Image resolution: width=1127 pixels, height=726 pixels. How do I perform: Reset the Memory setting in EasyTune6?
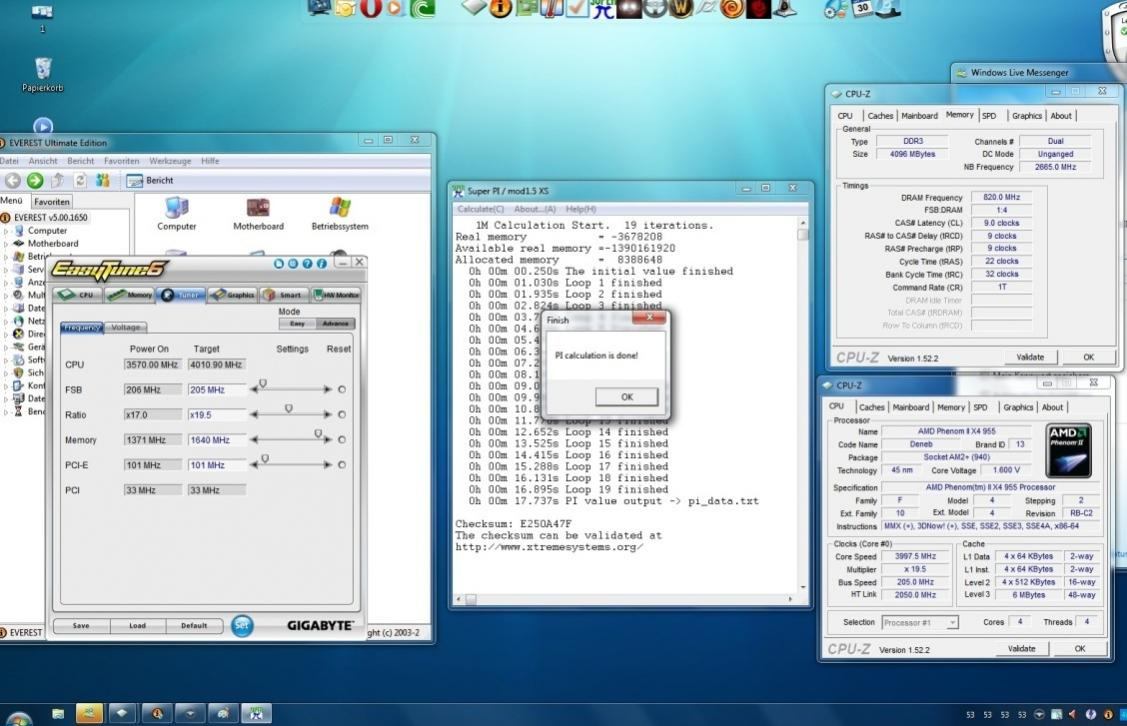pos(342,439)
